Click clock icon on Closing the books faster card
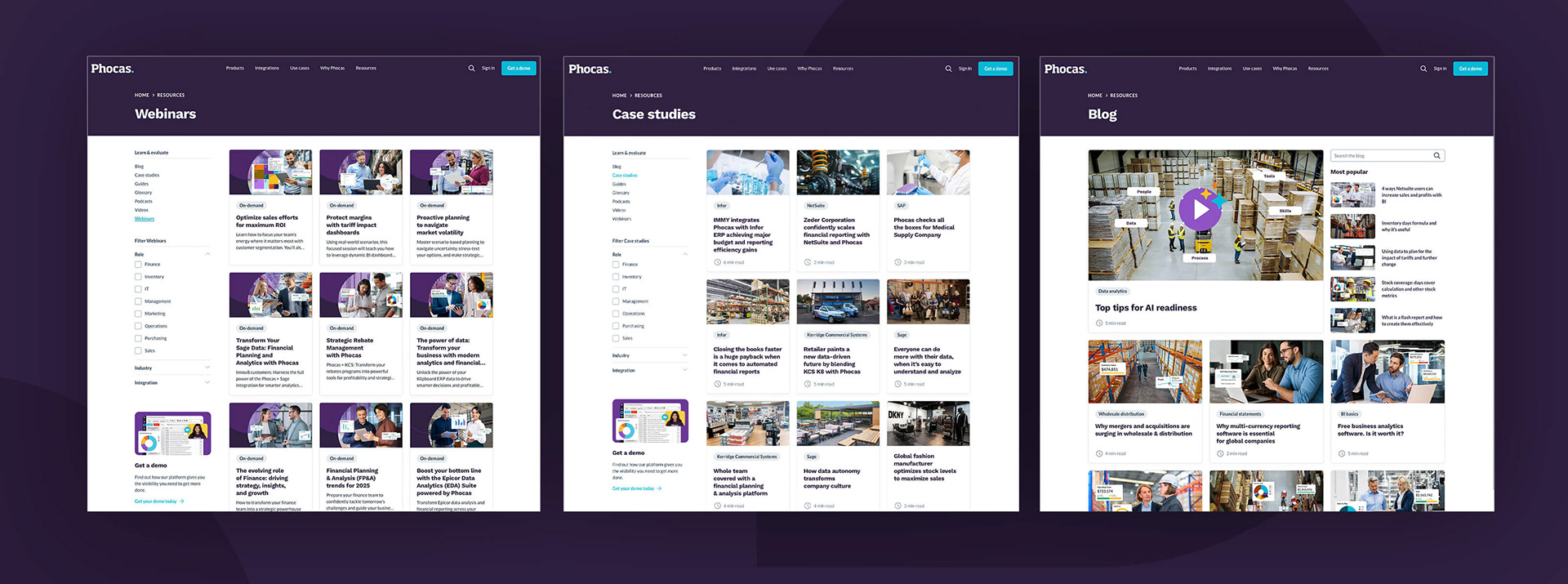Screen dimensions: 1568x584 [x=717, y=384]
